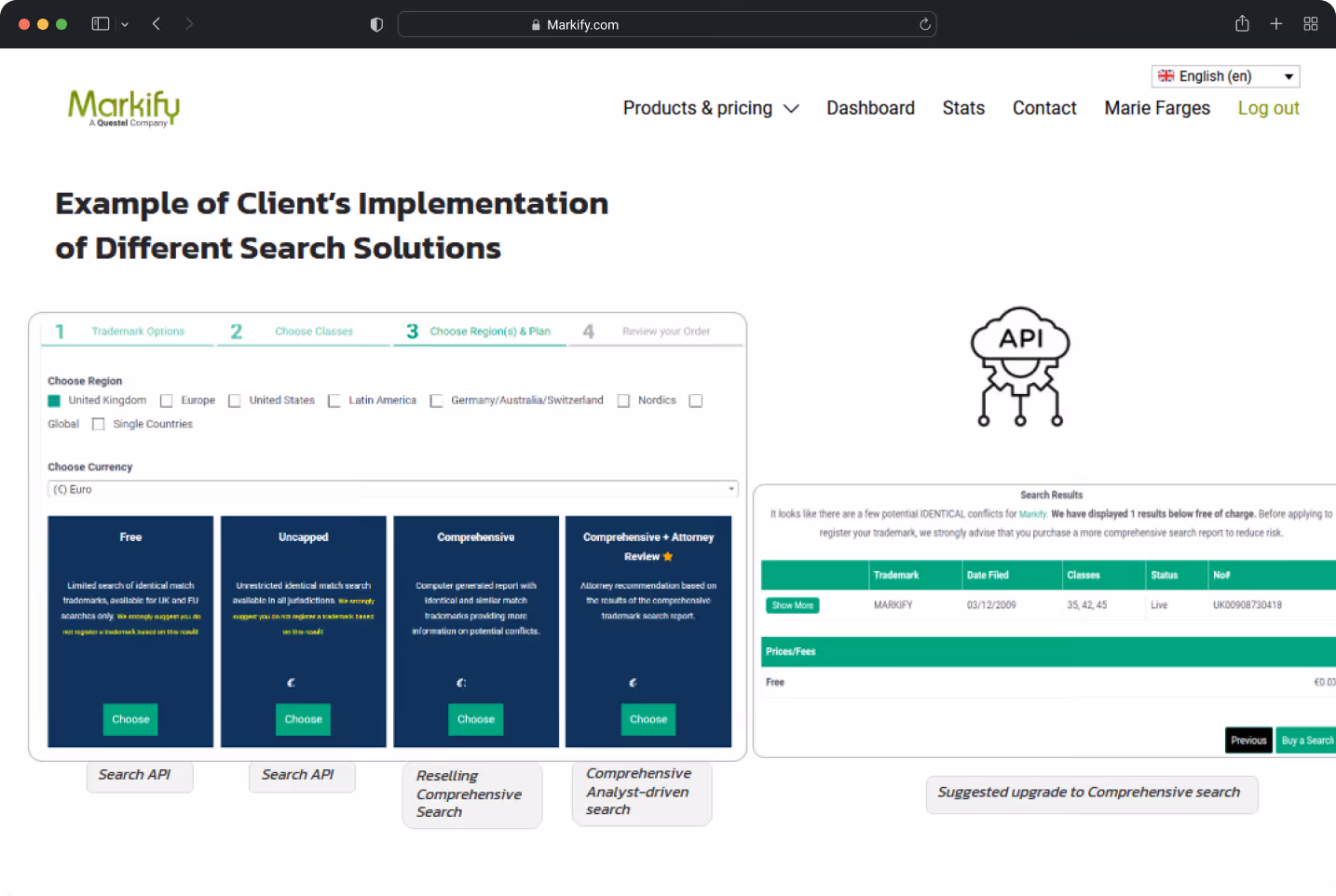The height and width of the screenshot is (896, 1336).
Task: Check the United States region checkbox
Action: [x=235, y=400]
